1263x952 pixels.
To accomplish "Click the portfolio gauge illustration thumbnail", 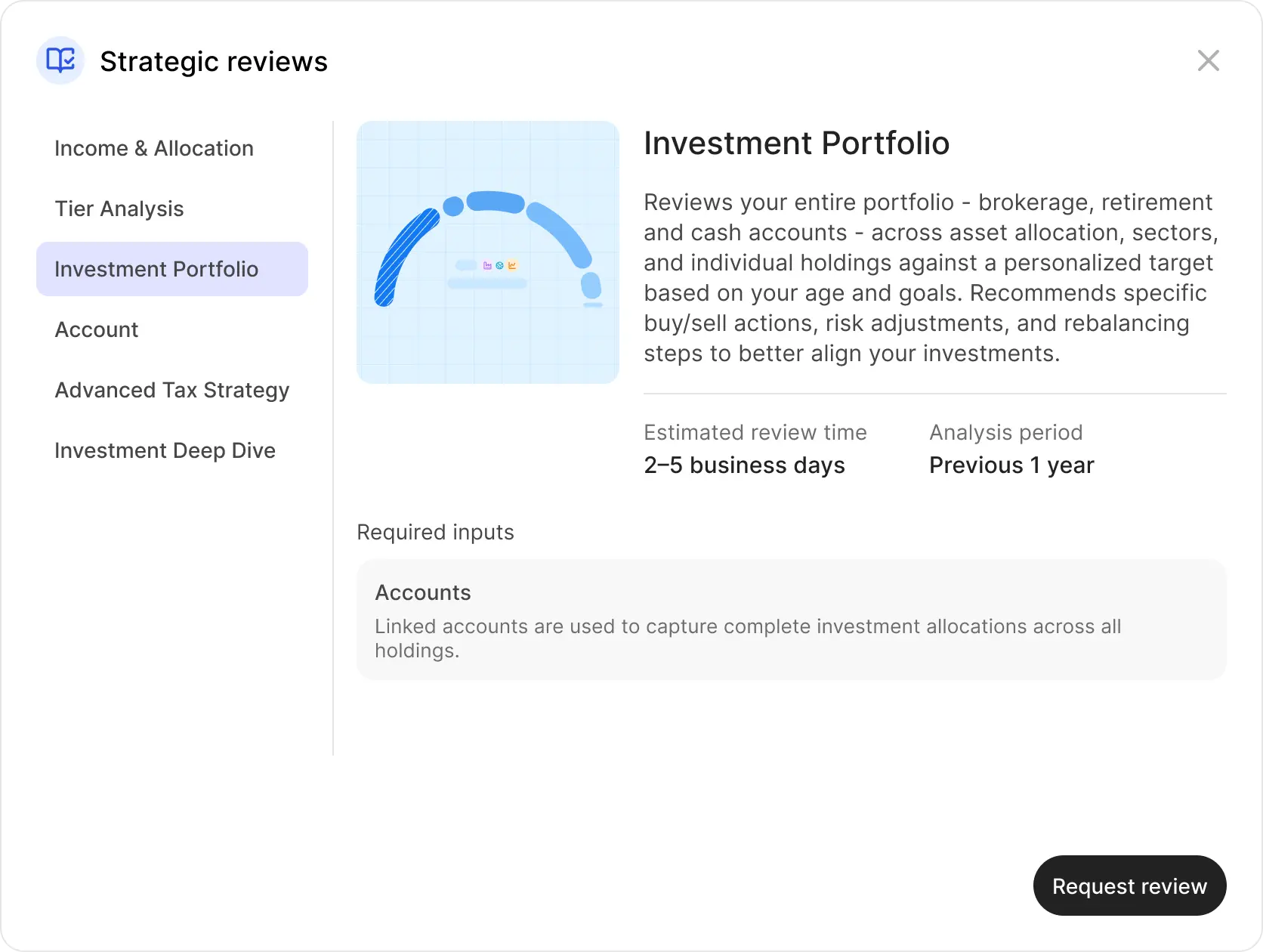I will (x=488, y=252).
